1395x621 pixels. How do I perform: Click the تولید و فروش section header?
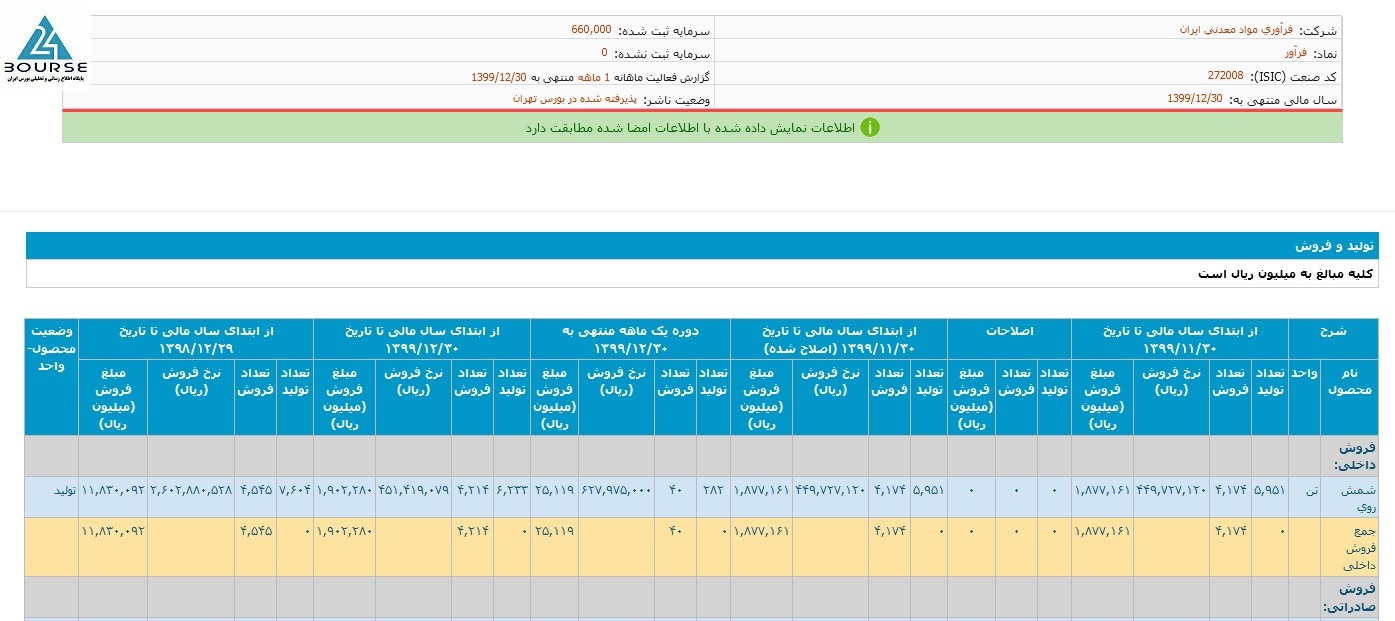(x=1336, y=246)
